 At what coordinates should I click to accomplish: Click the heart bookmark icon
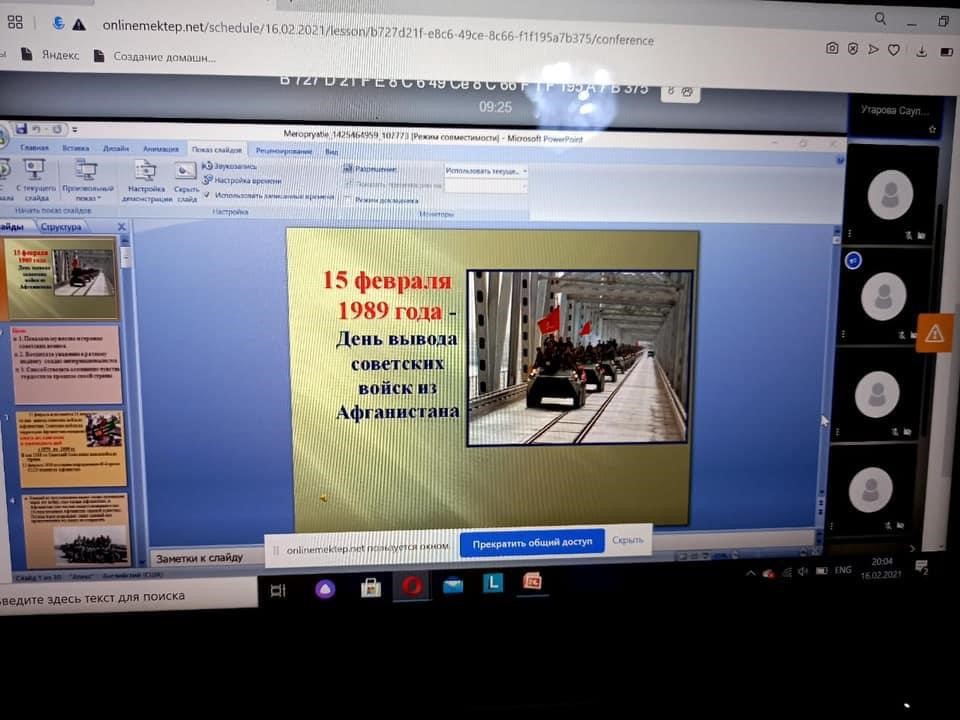pyautogui.click(x=894, y=50)
